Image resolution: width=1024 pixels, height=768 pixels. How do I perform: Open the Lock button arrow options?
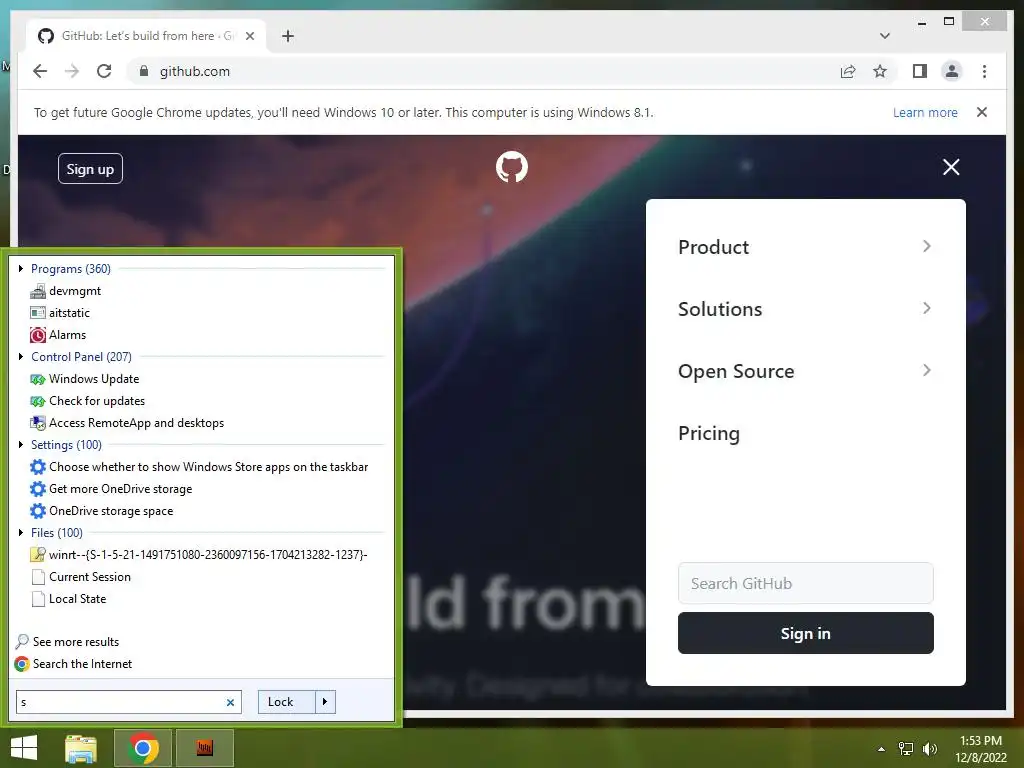pyautogui.click(x=325, y=702)
